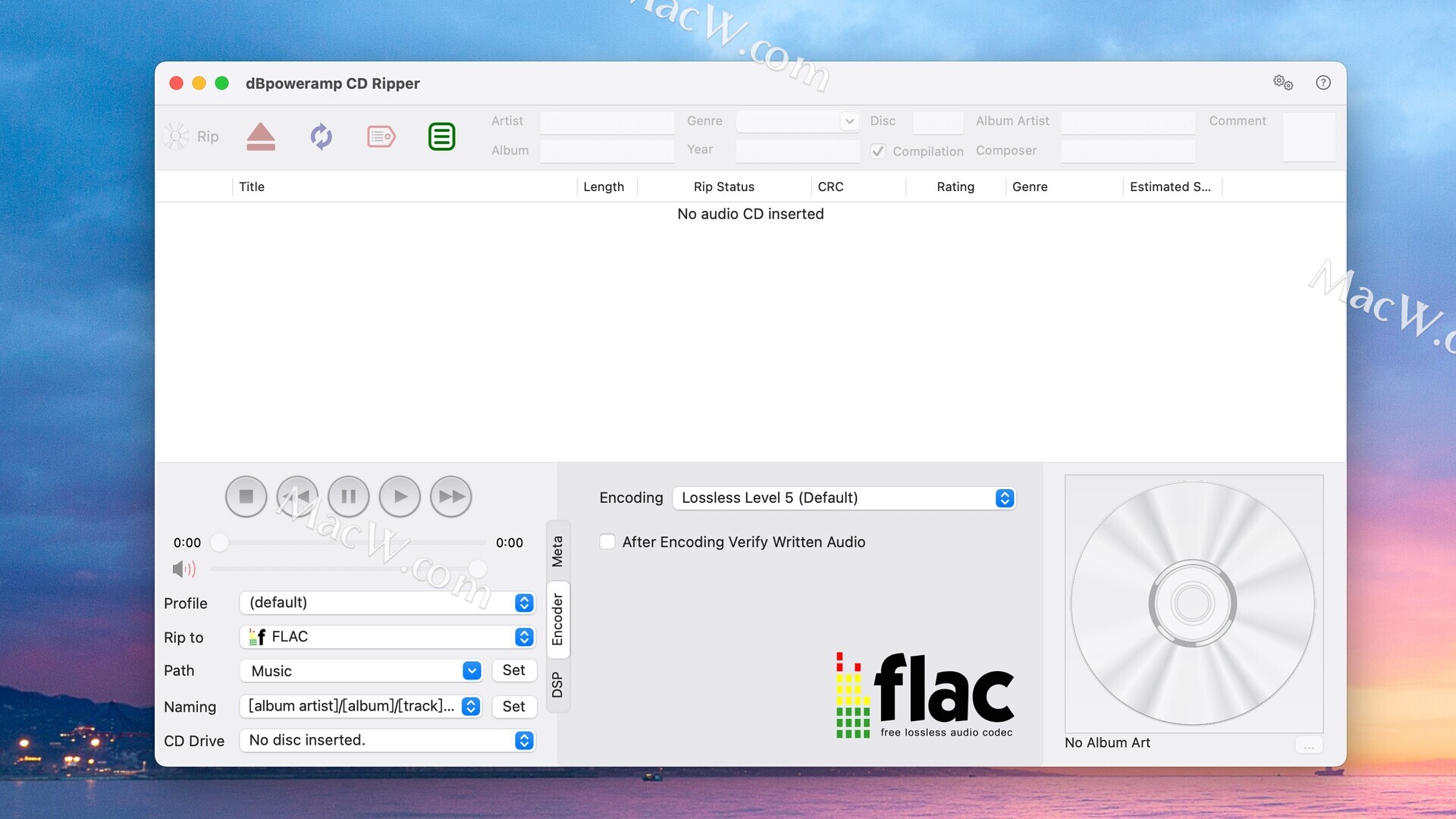Click the eject disc icon
Image resolution: width=1456 pixels, height=819 pixels.
click(260, 136)
